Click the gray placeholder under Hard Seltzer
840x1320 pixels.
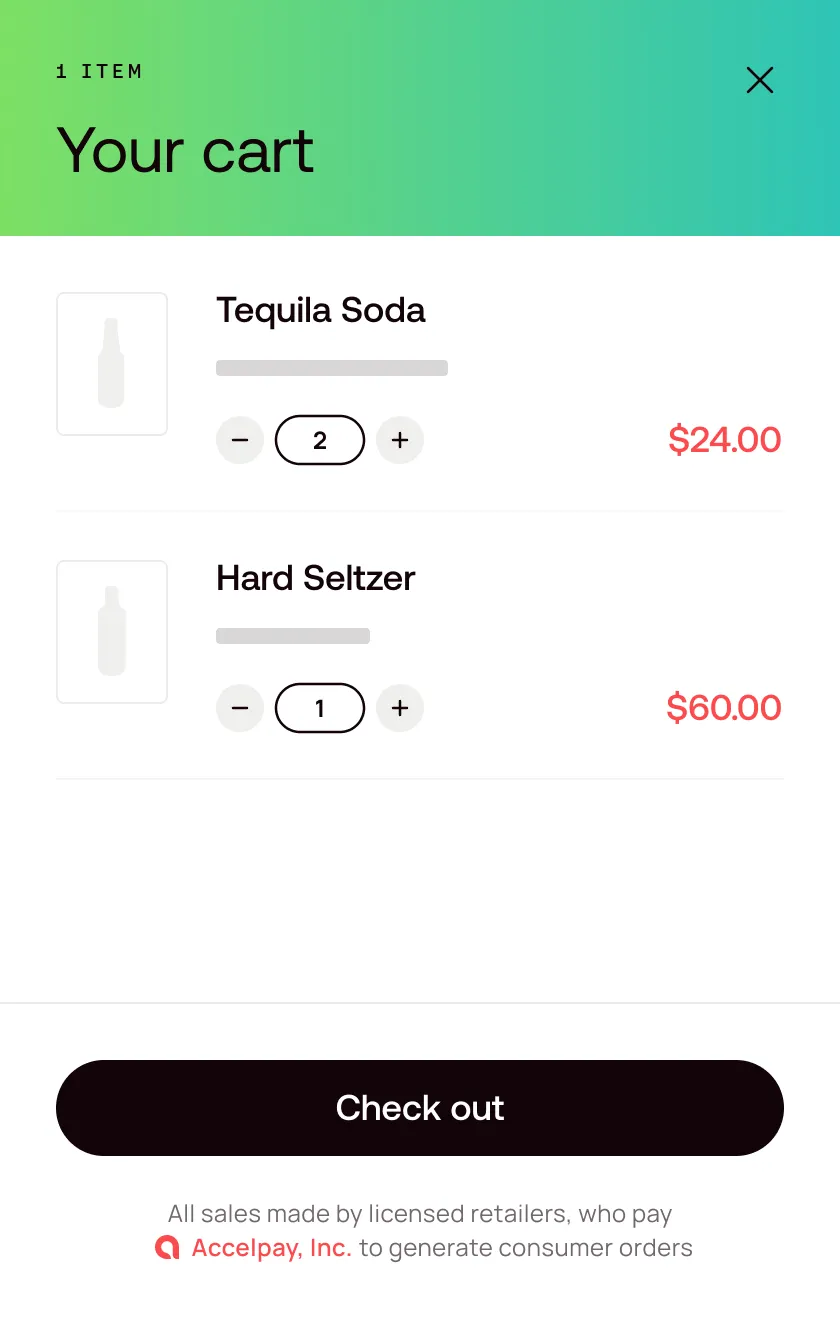pyautogui.click(x=293, y=636)
